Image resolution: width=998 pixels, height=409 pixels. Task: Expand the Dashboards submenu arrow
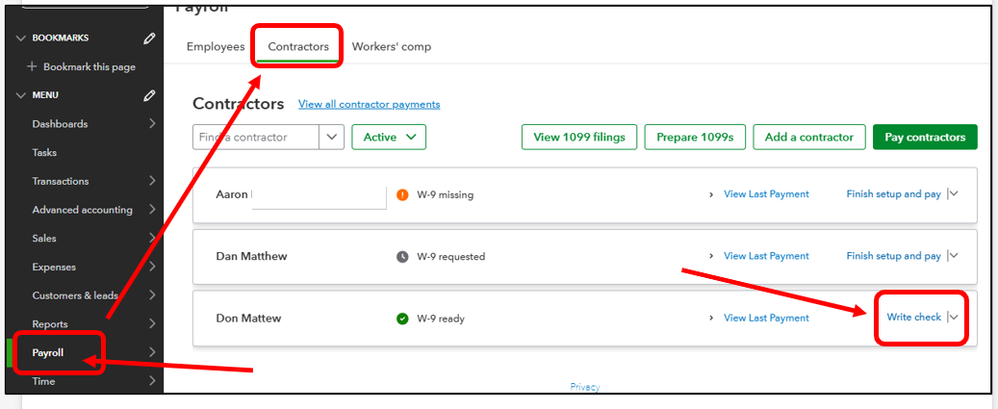(x=152, y=123)
